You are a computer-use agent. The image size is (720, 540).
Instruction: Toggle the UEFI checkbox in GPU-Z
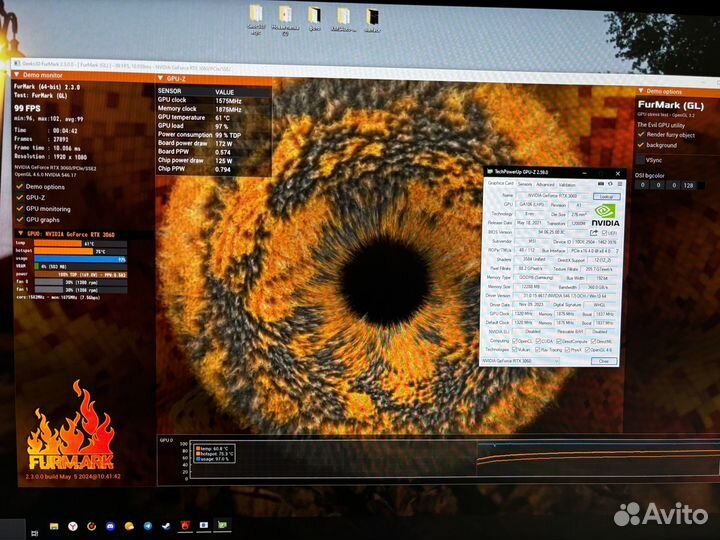click(605, 233)
